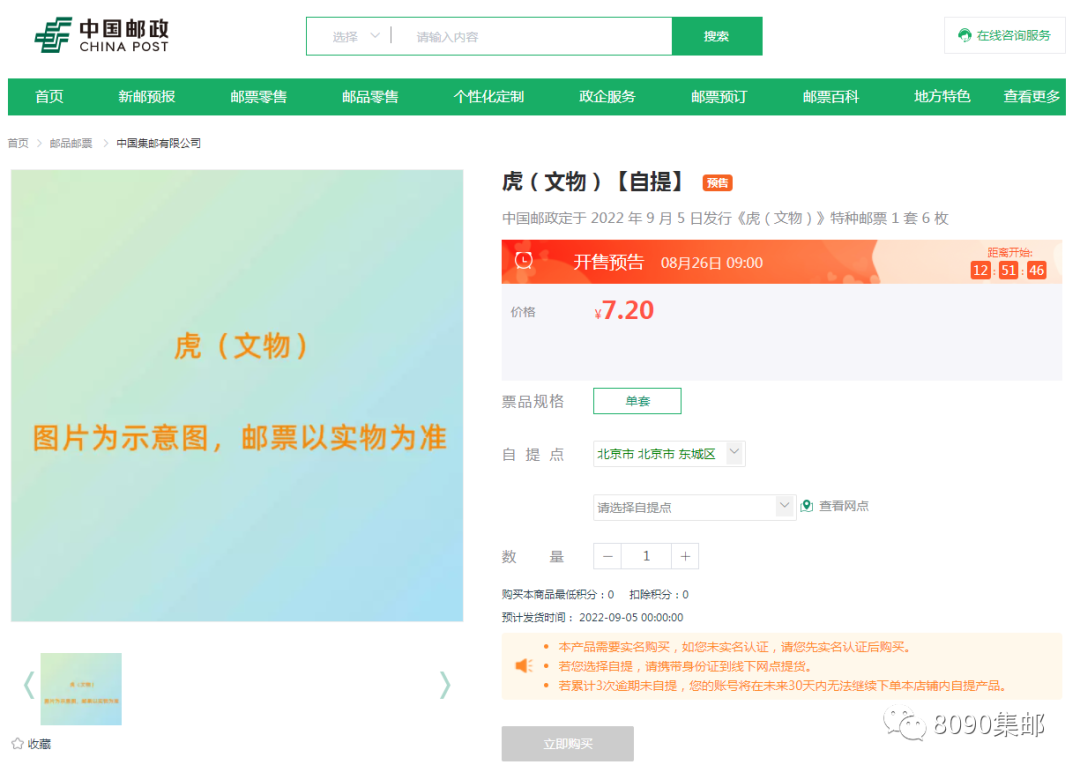The height and width of the screenshot is (772, 1080).
Task: Click the clock icon beside 开售预告
Action: (x=524, y=260)
